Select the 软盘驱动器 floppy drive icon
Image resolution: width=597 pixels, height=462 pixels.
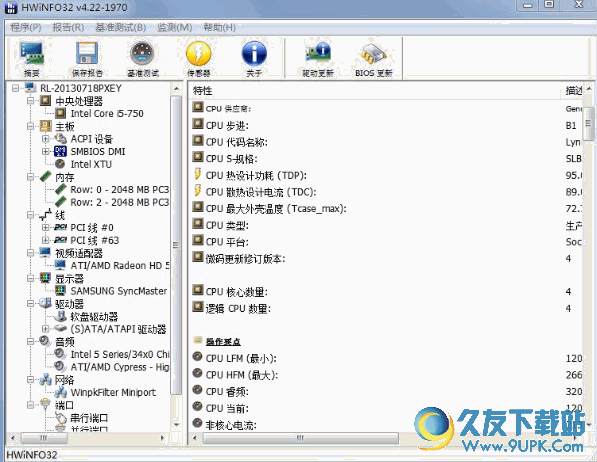pyautogui.click(x=61, y=316)
